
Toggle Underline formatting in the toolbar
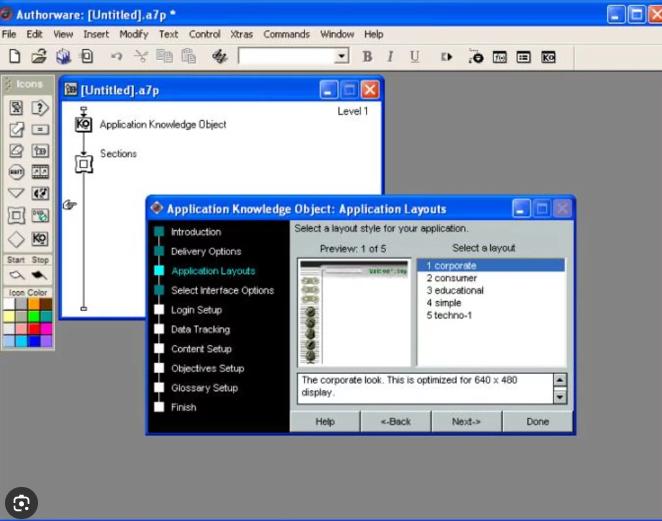(415, 57)
